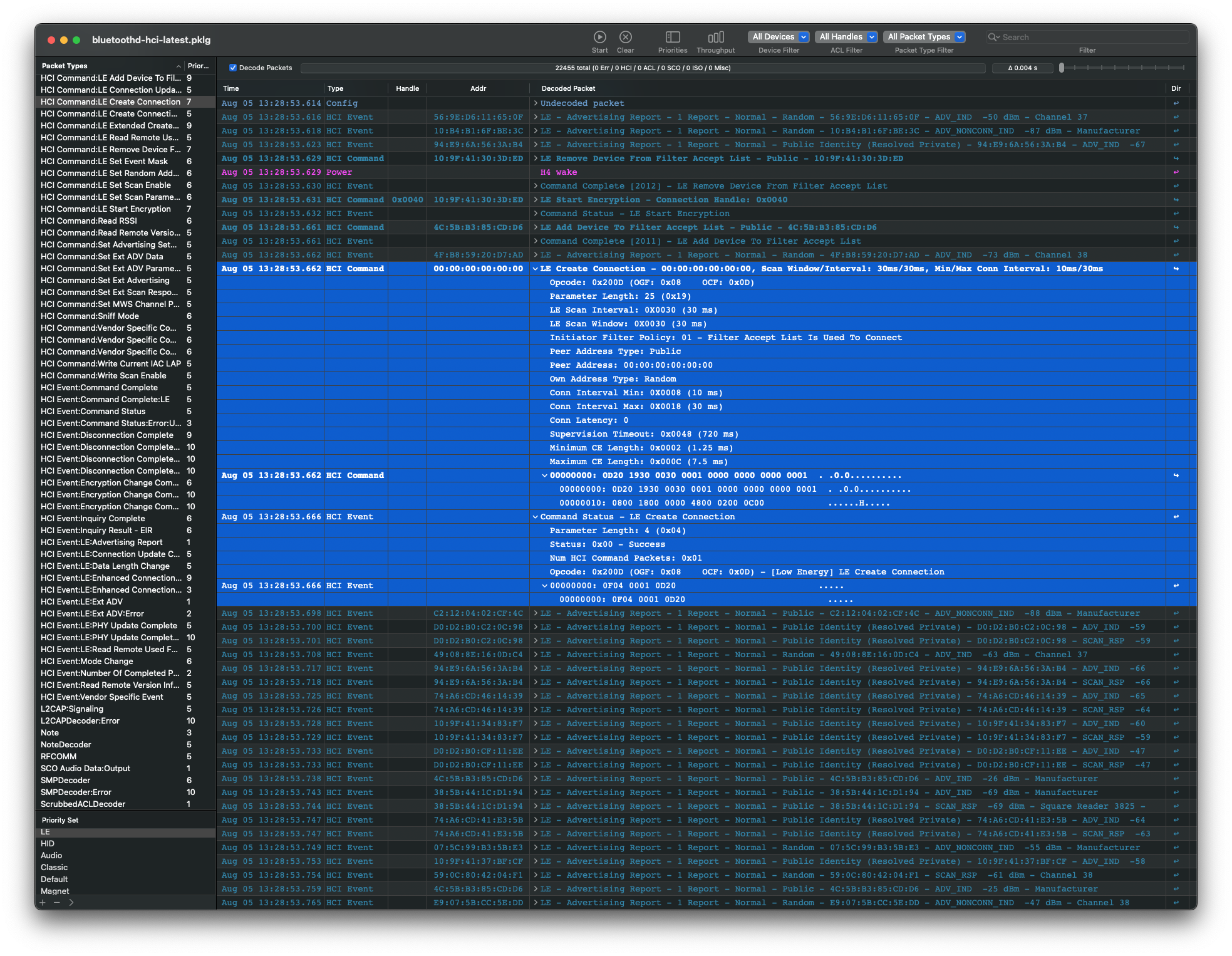Click the Throughput chart icon
The image size is (1232, 956).
point(715,37)
